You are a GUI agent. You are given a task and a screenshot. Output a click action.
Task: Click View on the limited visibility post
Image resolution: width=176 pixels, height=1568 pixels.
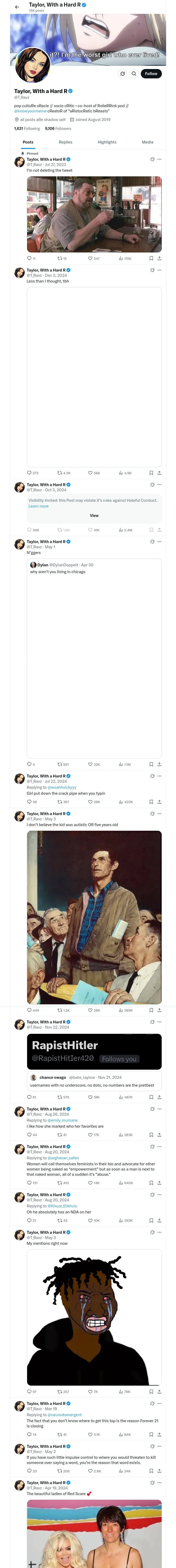[x=94, y=515]
